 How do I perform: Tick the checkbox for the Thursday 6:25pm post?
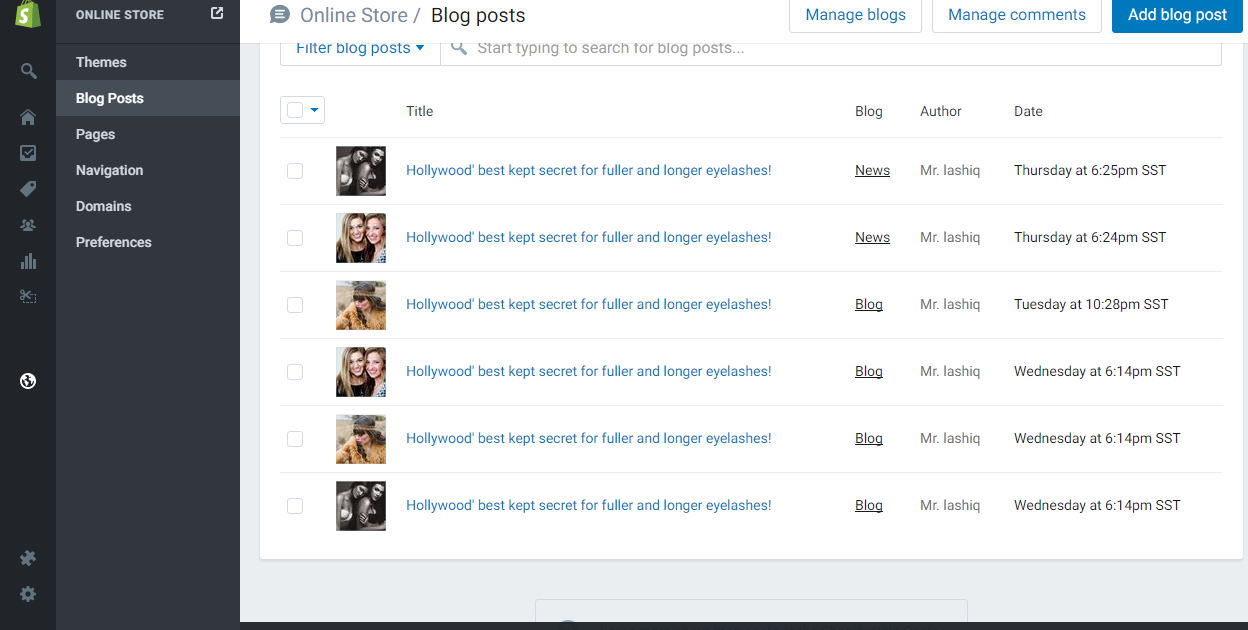[x=295, y=171]
